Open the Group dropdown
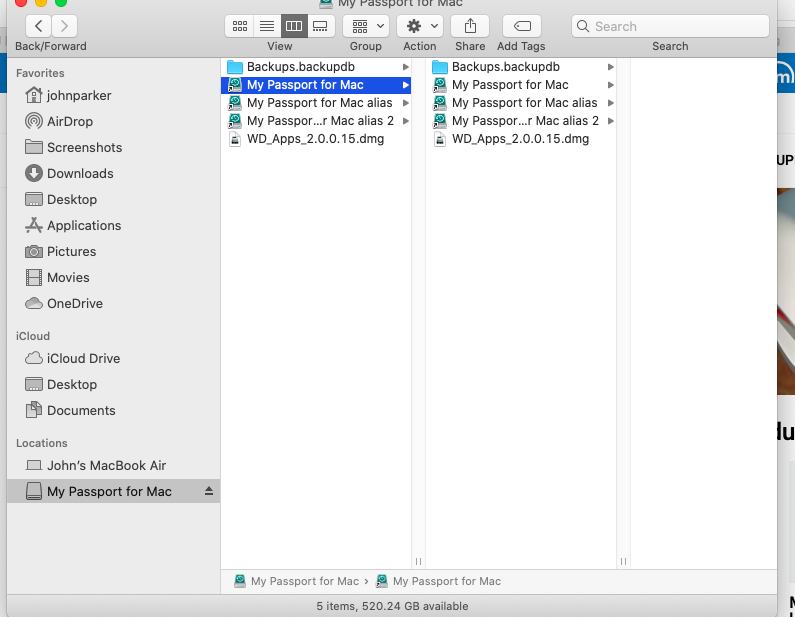 (x=366, y=26)
